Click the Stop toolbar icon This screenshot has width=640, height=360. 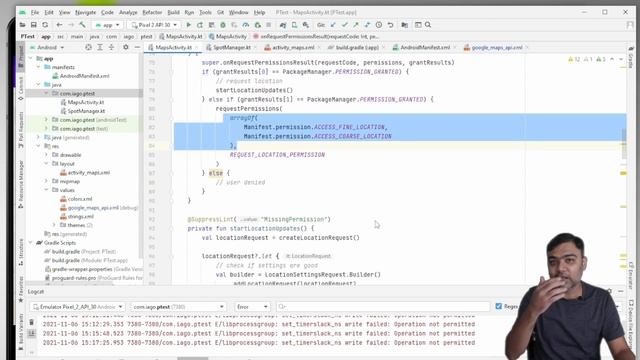(x=269, y=25)
